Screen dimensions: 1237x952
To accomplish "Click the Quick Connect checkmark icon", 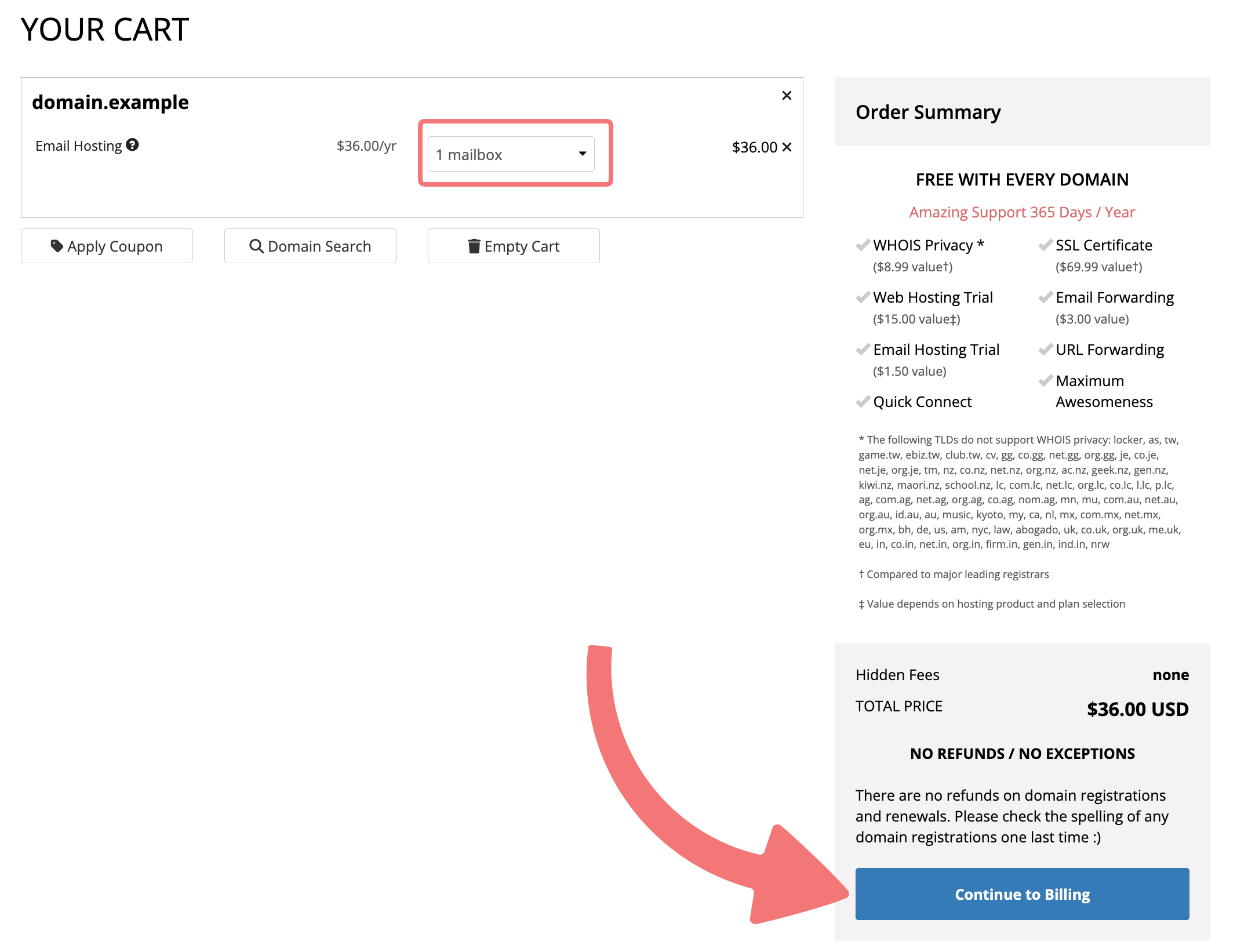I will pos(863,401).
